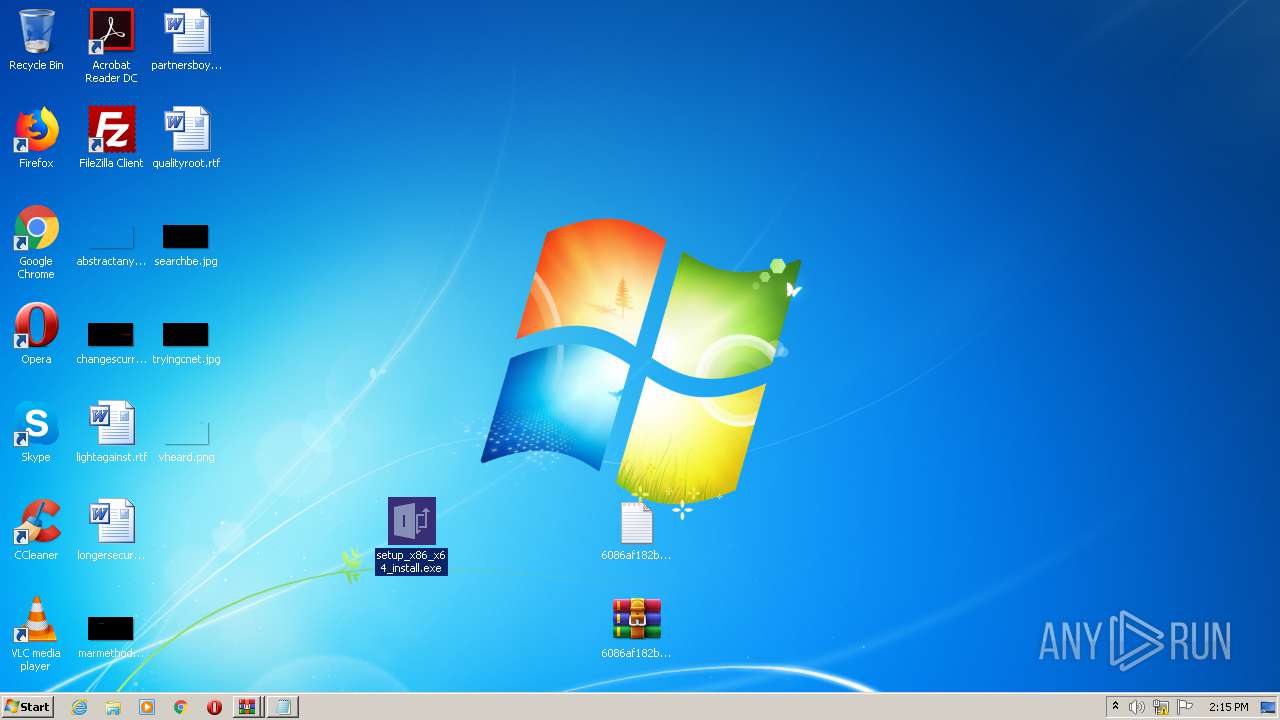Select the abstractany file icon
The width and height of the screenshot is (1280, 720).
[x=111, y=246]
